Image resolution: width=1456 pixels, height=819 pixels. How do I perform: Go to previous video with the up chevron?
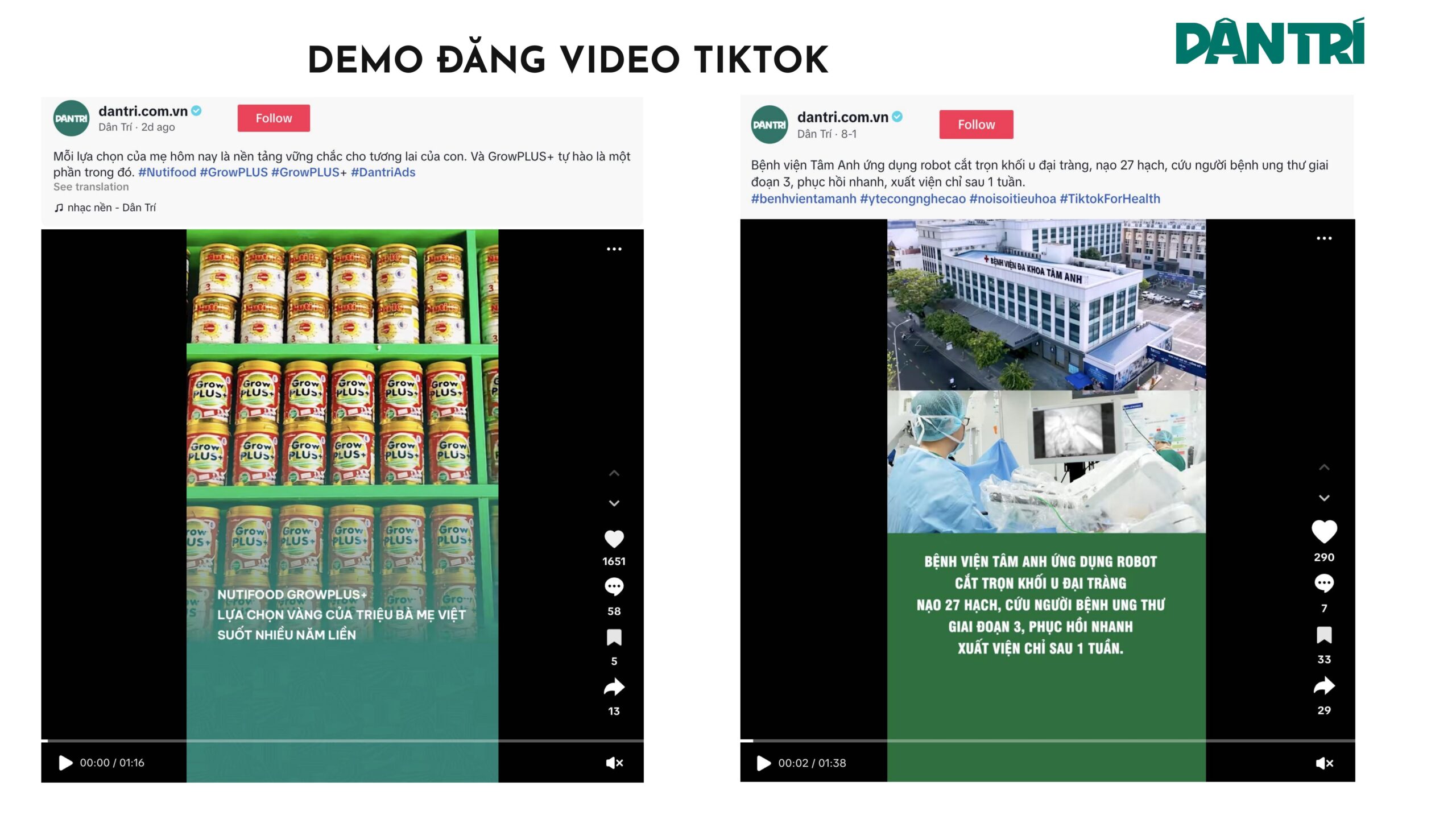(613, 473)
